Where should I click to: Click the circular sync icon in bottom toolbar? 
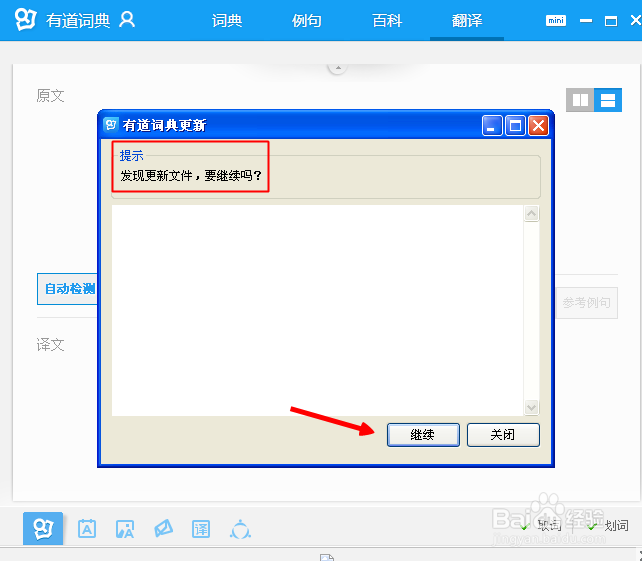(x=240, y=529)
